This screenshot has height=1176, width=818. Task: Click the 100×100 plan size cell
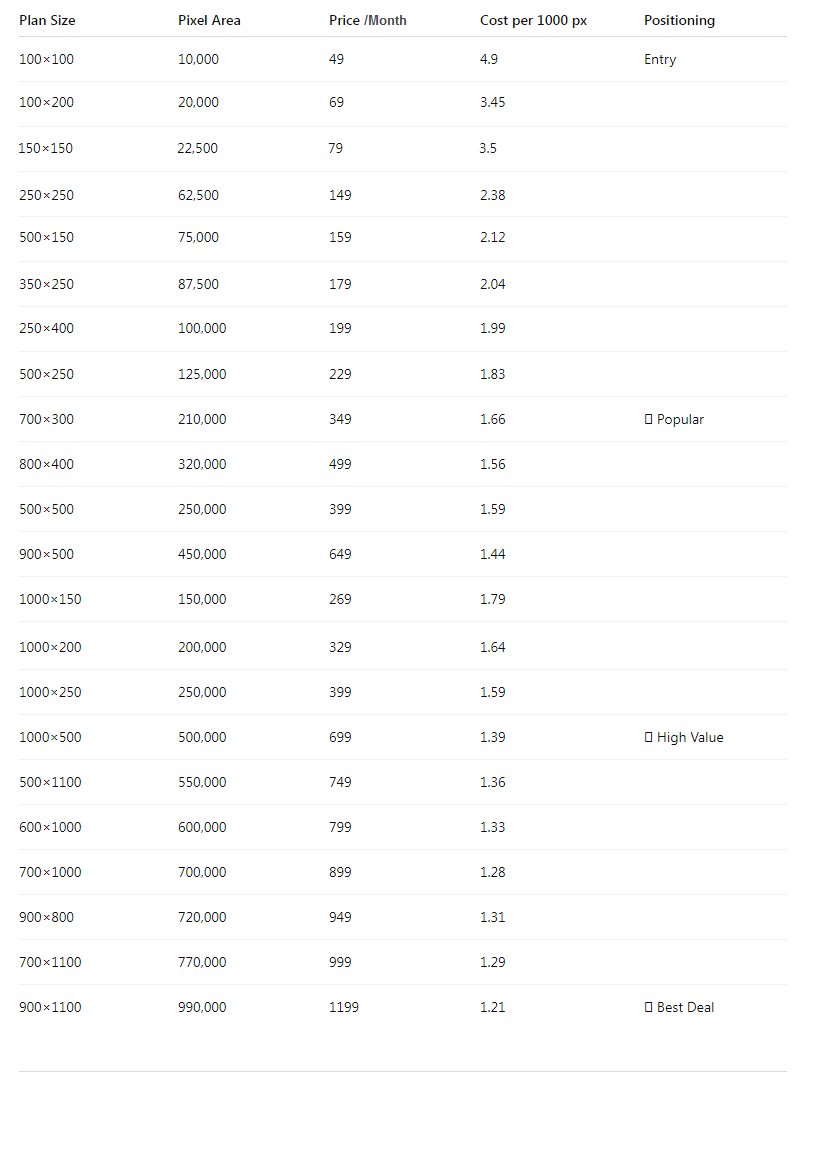(x=46, y=60)
